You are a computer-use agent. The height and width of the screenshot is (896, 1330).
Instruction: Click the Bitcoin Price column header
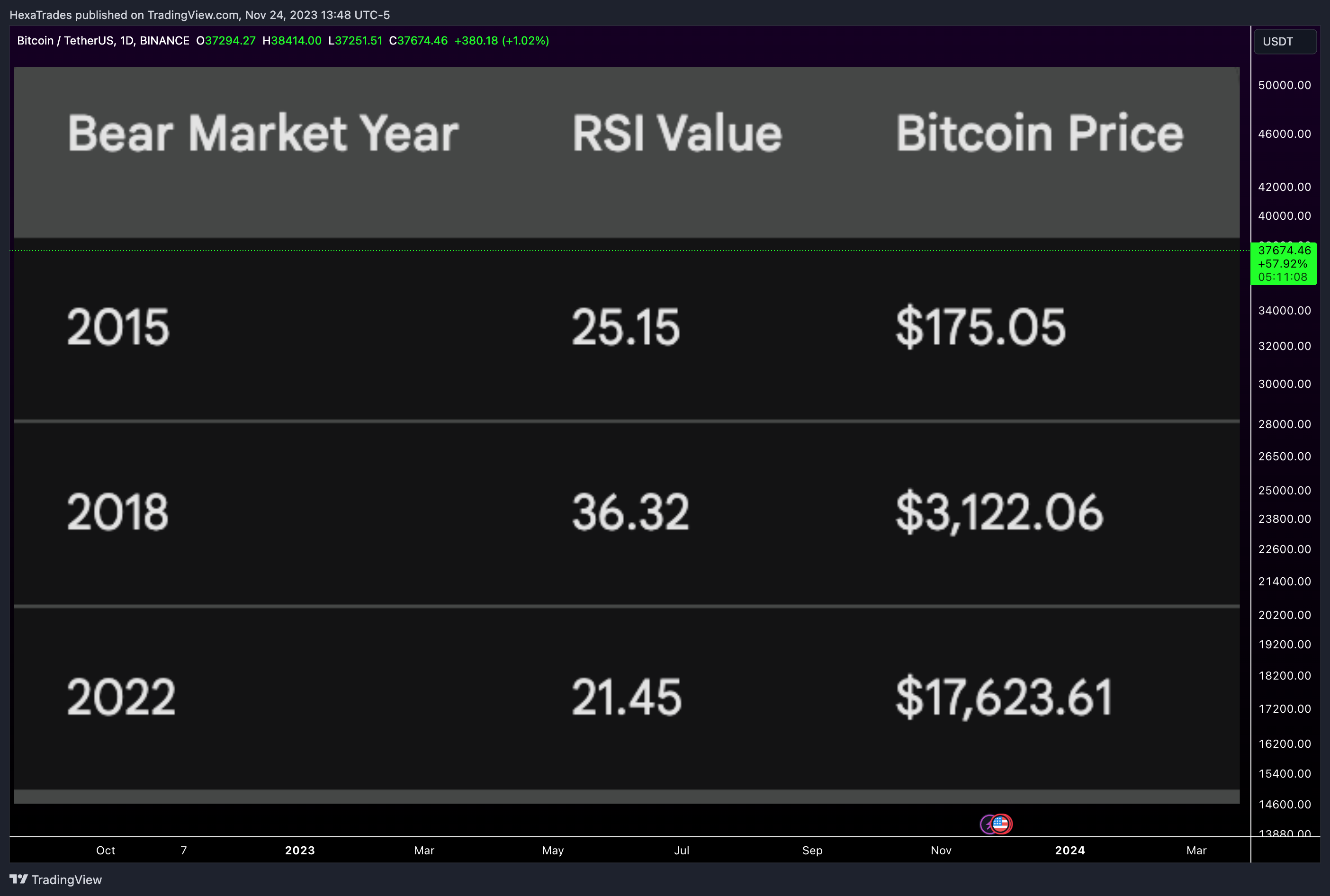point(1039,134)
